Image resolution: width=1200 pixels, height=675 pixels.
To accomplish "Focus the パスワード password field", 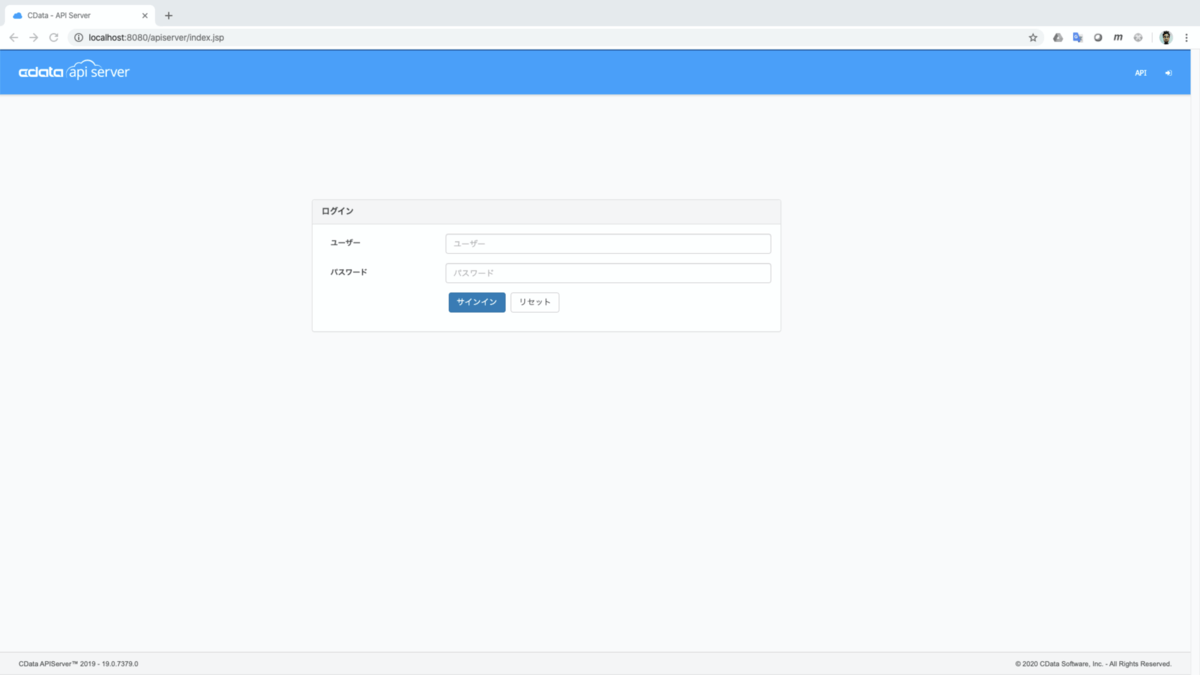I will 608,273.
